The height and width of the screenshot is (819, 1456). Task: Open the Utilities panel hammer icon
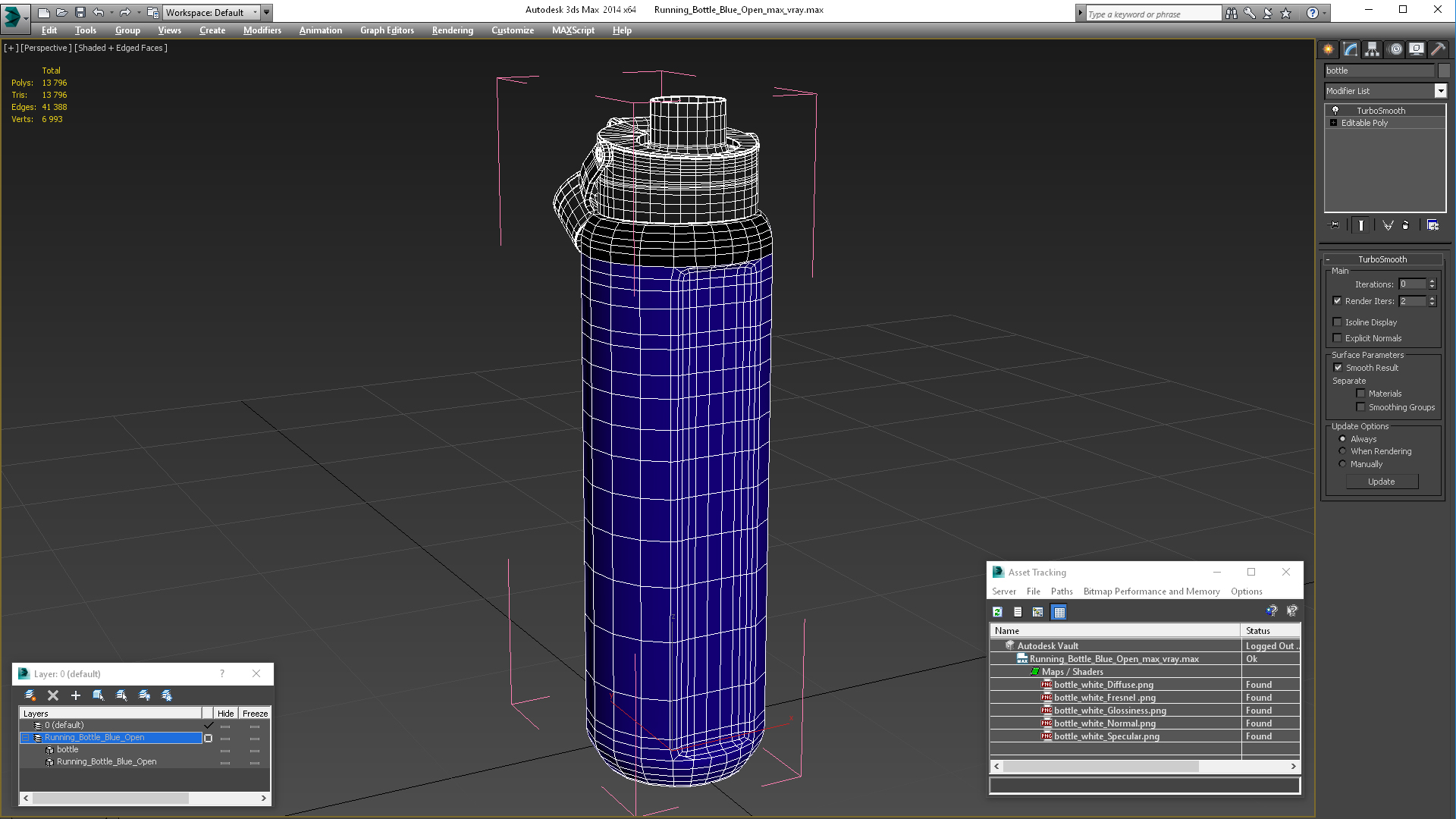1438,49
